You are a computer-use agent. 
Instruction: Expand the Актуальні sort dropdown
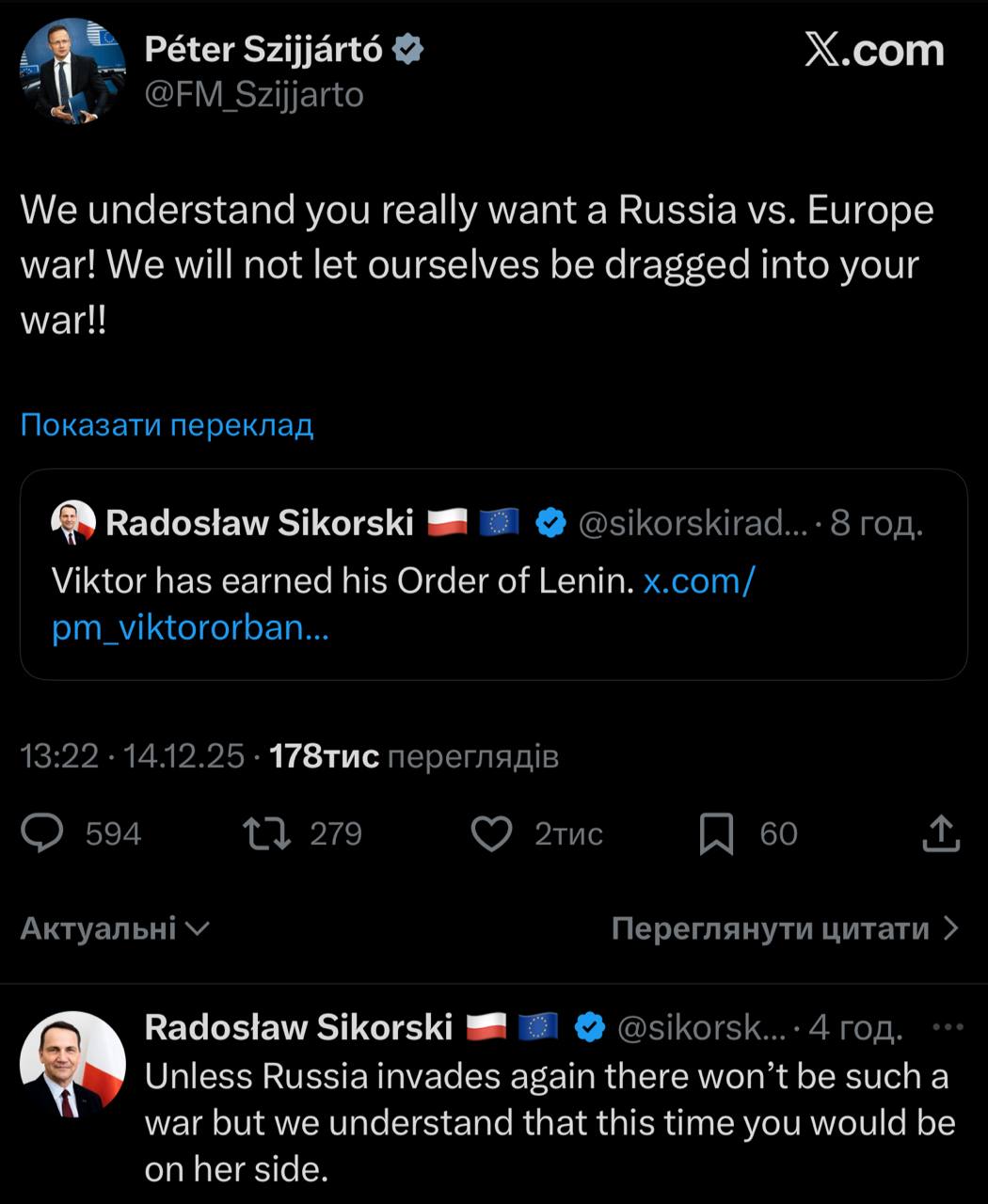click(x=114, y=928)
